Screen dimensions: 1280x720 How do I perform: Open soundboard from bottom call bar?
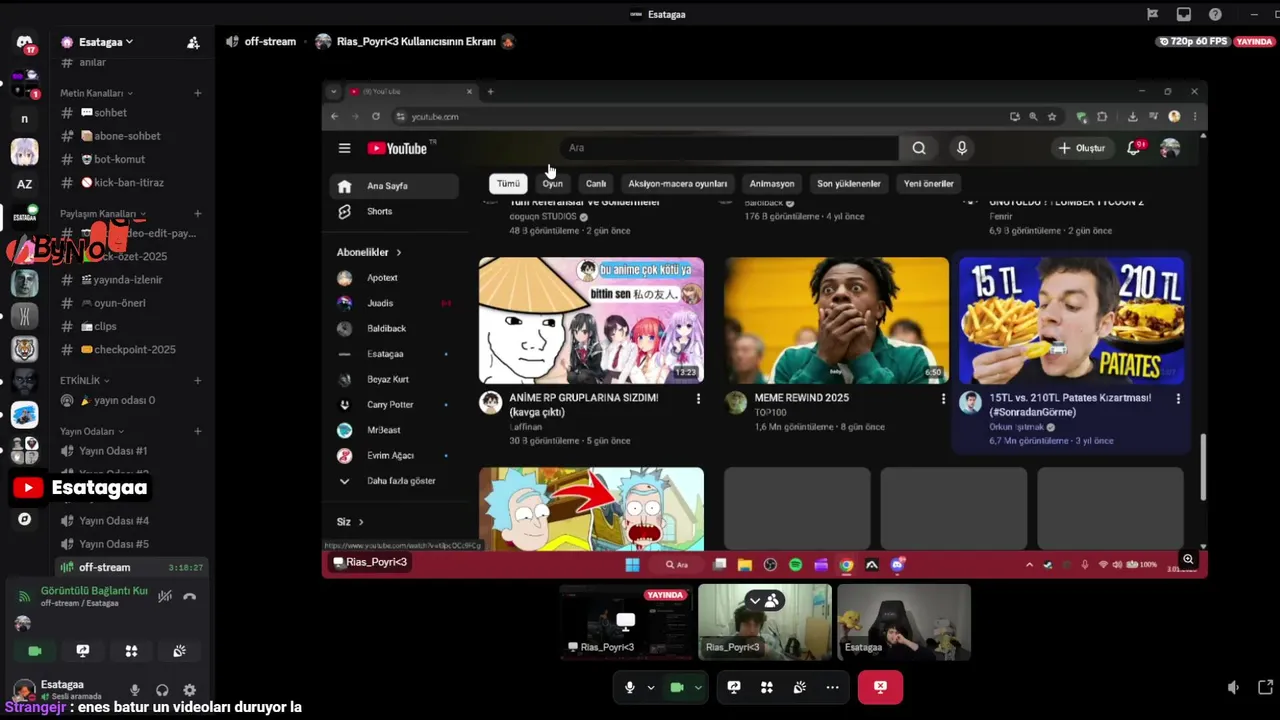pos(799,687)
